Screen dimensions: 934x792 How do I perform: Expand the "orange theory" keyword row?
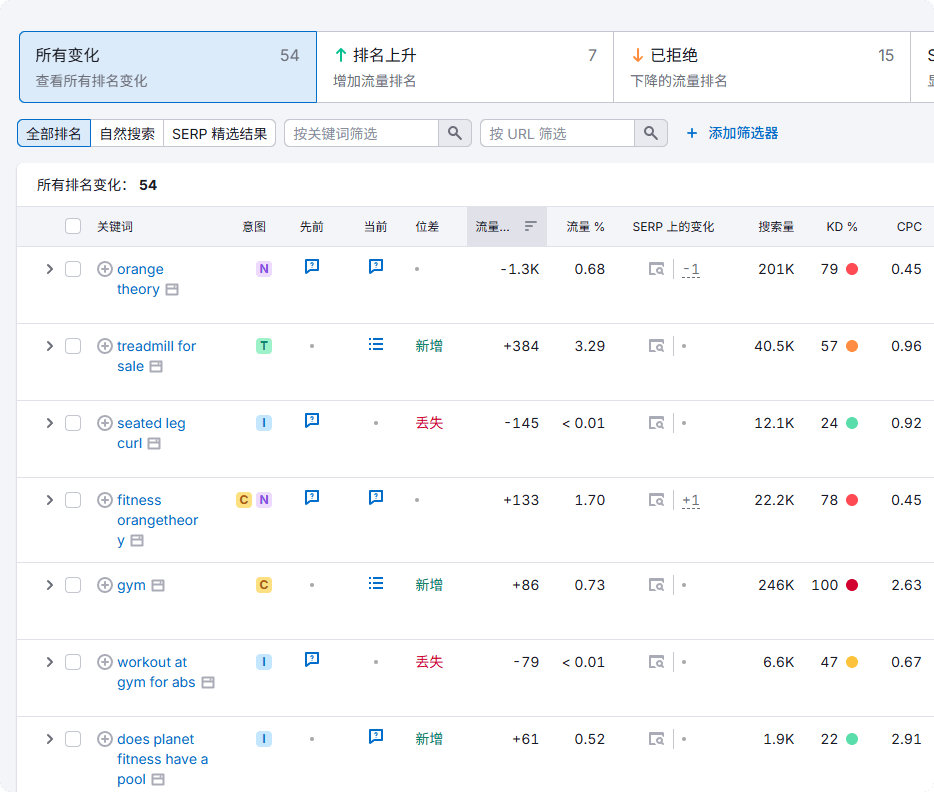pos(49,268)
